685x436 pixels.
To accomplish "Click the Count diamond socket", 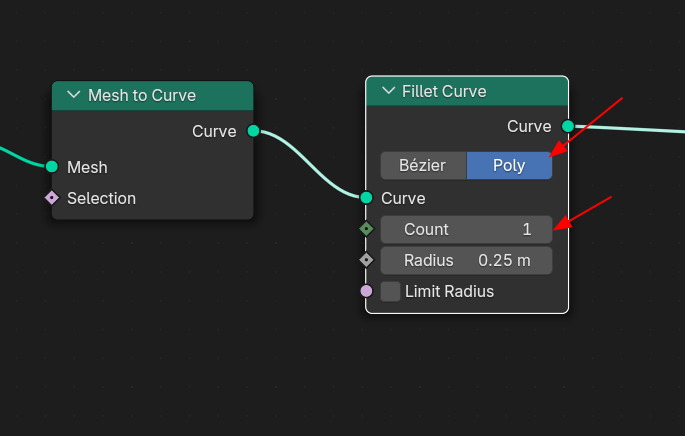I will point(367,229).
